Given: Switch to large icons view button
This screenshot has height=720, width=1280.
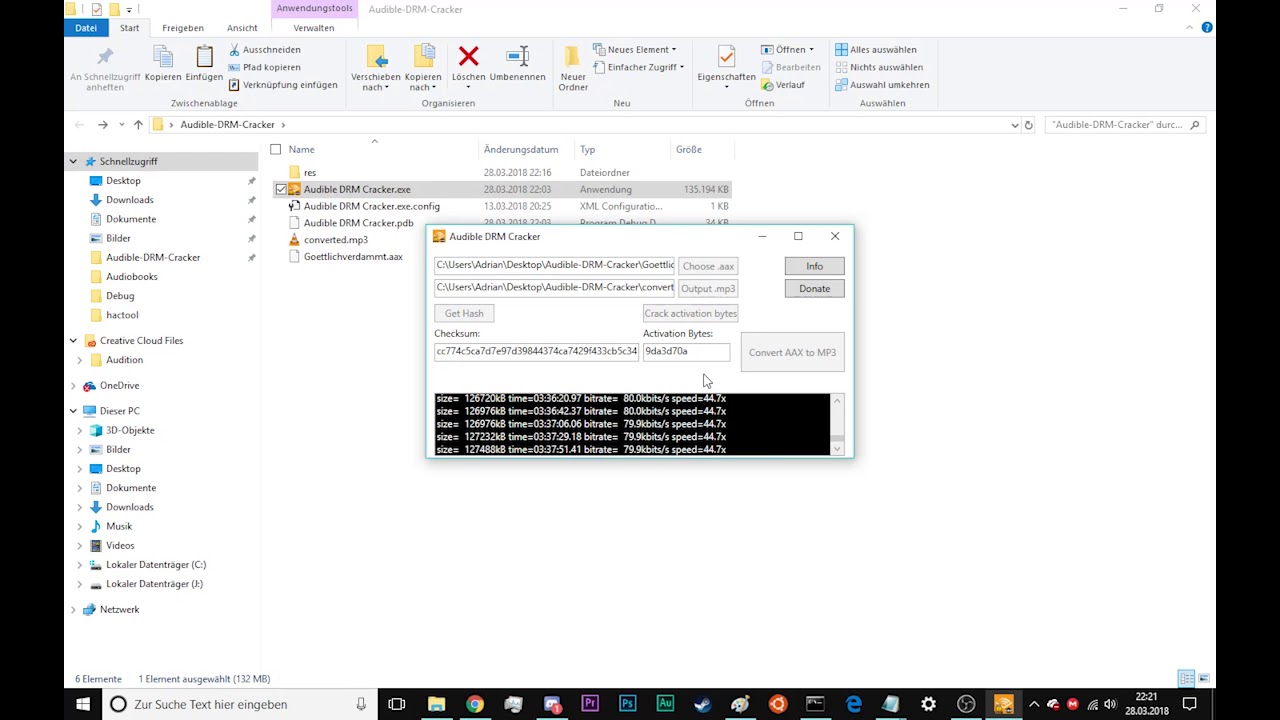Looking at the screenshot, I should tap(1205, 679).
